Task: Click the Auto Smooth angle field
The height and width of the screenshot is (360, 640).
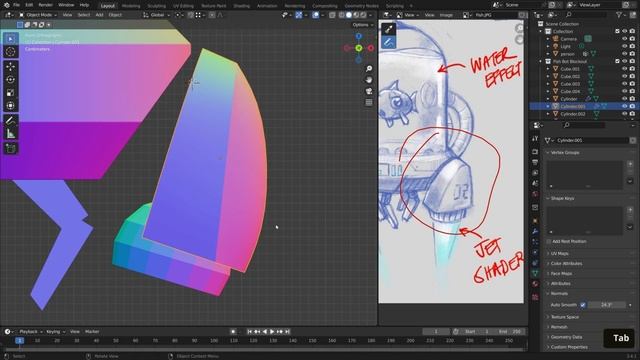Action: (x=607, y=305)
